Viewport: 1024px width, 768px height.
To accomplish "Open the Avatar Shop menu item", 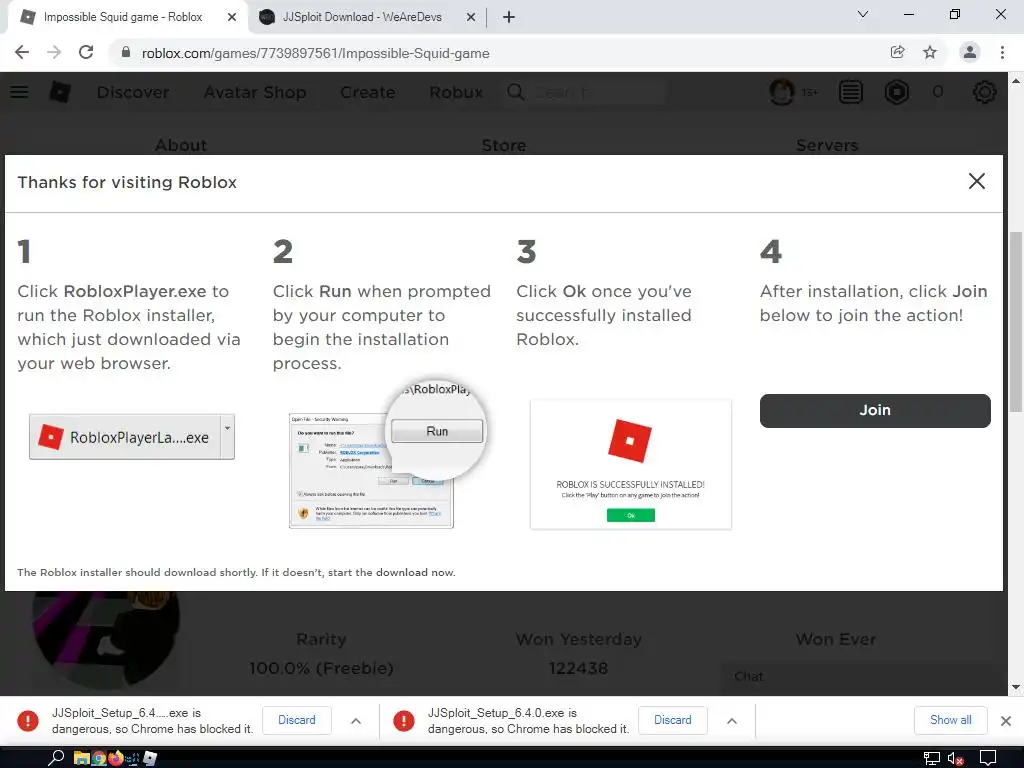I will pos(255,92).
